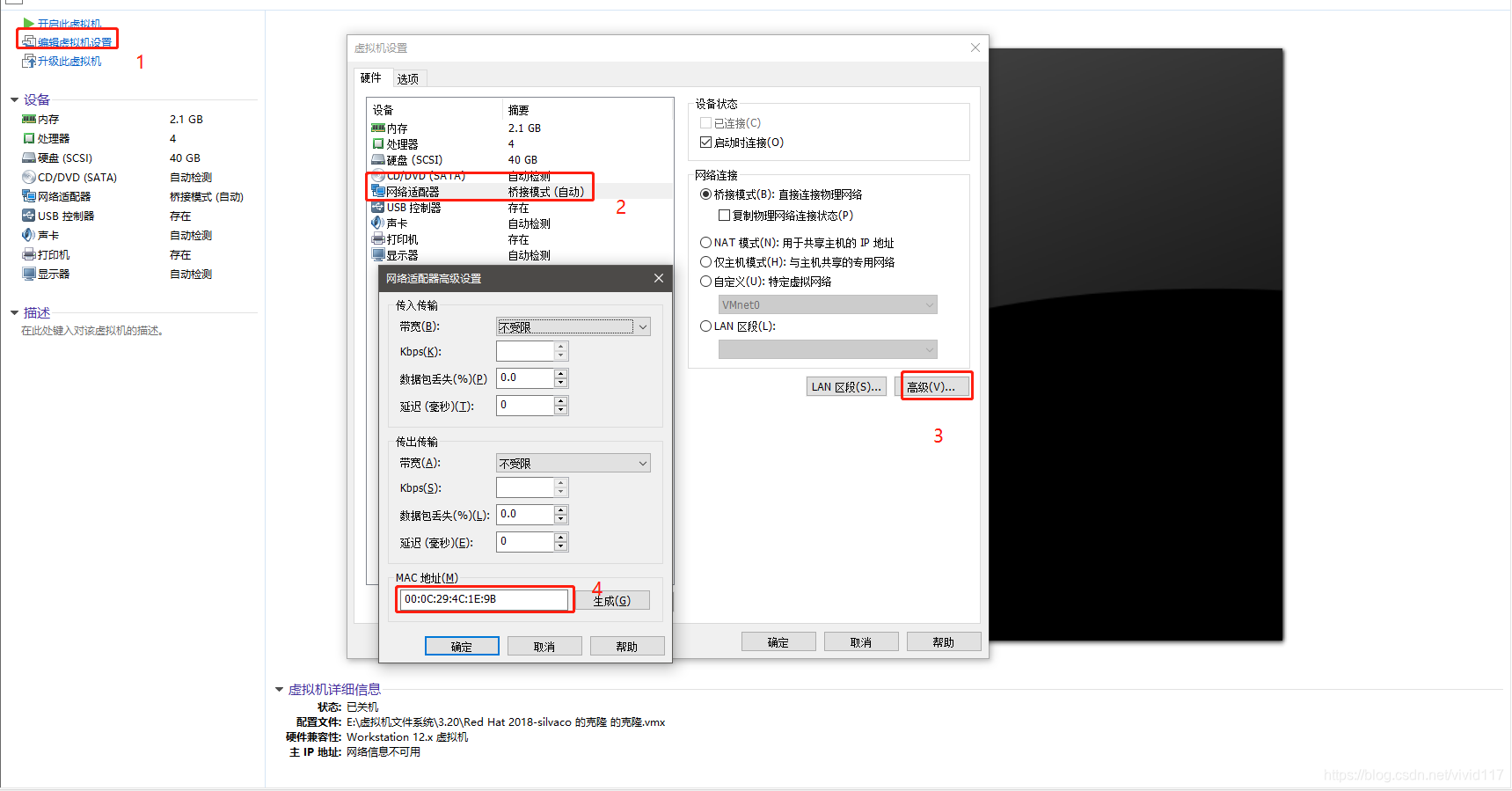Image resolution: width=1512 pixels, height=791 pixels.
Task: Click the 开启此虚拟机 link
Action: point(69,24)
